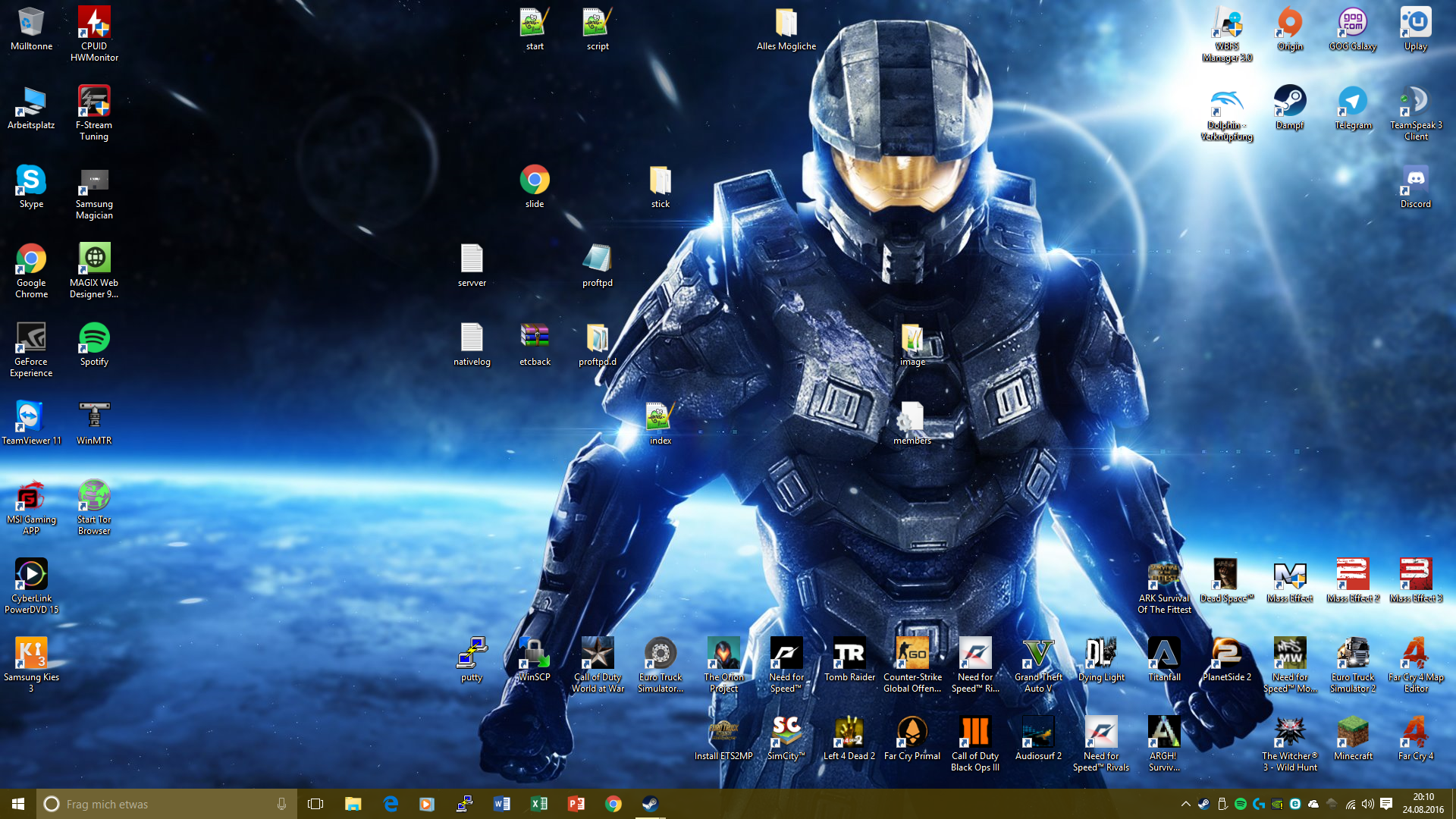Open the Windows Start menu
The width and height of the screenshot is (1456, 819).
tap(18, 804)
